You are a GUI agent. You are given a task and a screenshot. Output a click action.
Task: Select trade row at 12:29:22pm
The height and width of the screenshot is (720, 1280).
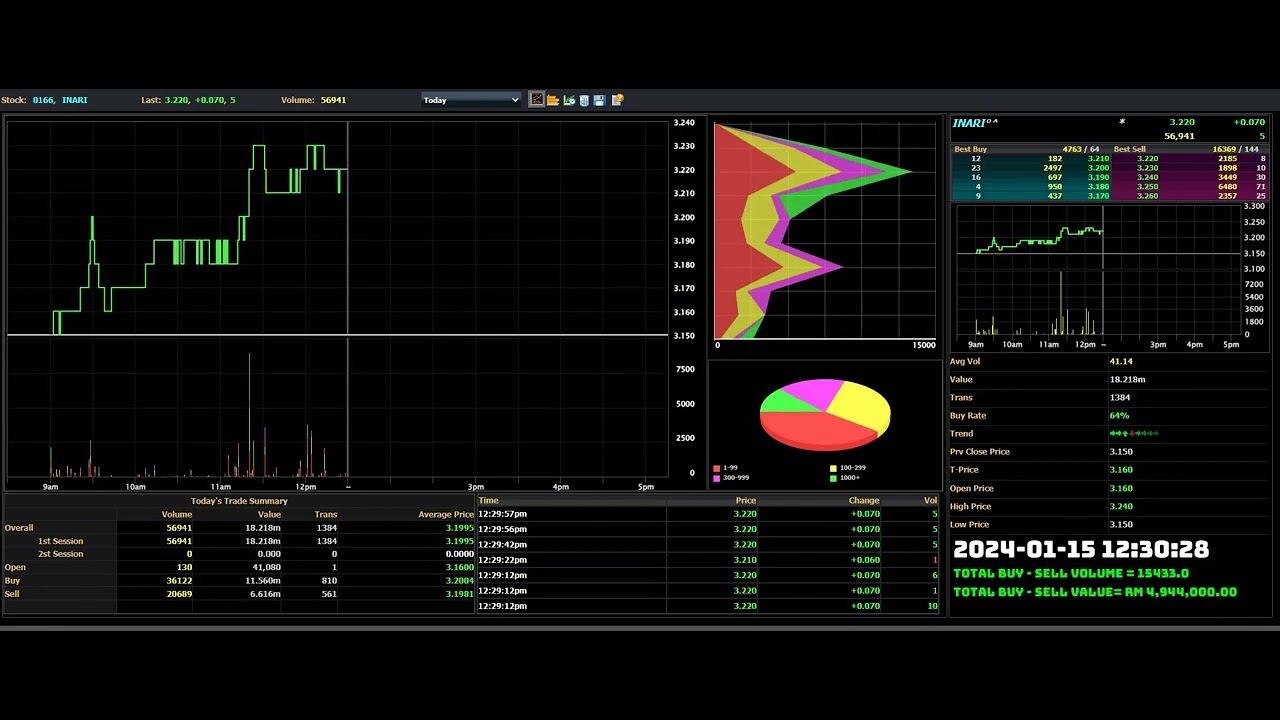pyautogui.click(x=708, y=560)
